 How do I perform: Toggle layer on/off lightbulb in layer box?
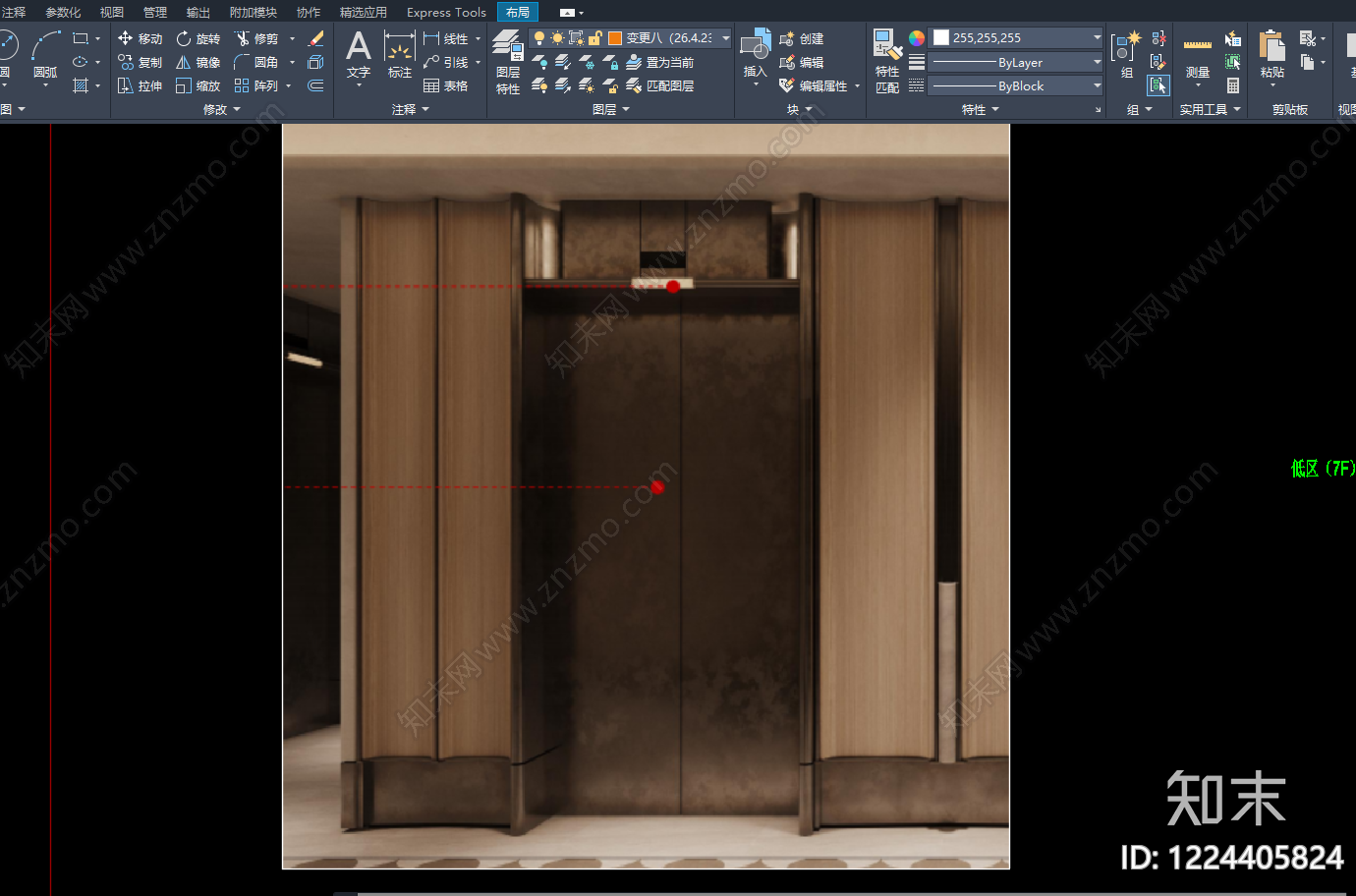pos(539,38)
